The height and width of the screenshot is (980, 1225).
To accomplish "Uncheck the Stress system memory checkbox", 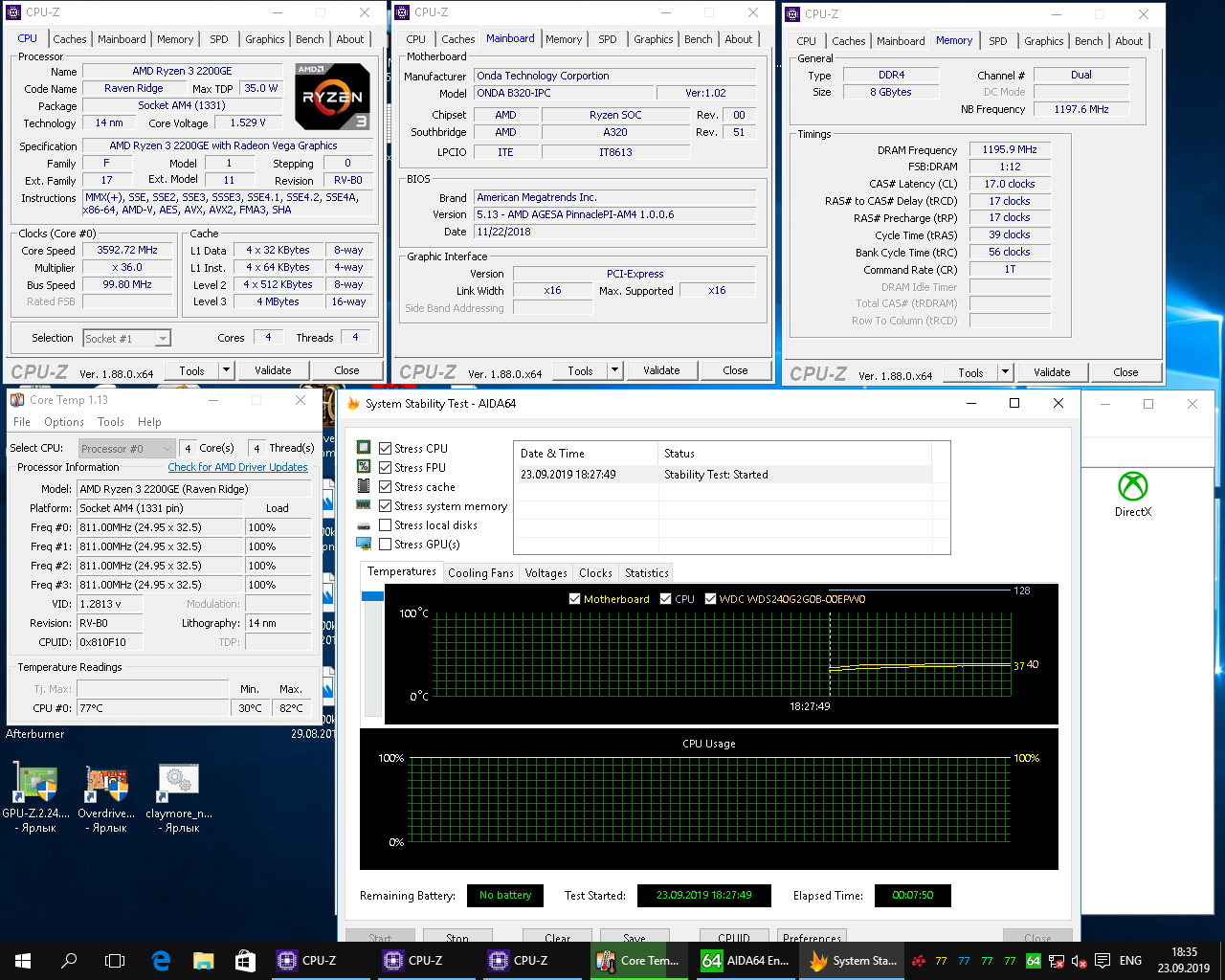I will 385,505.
